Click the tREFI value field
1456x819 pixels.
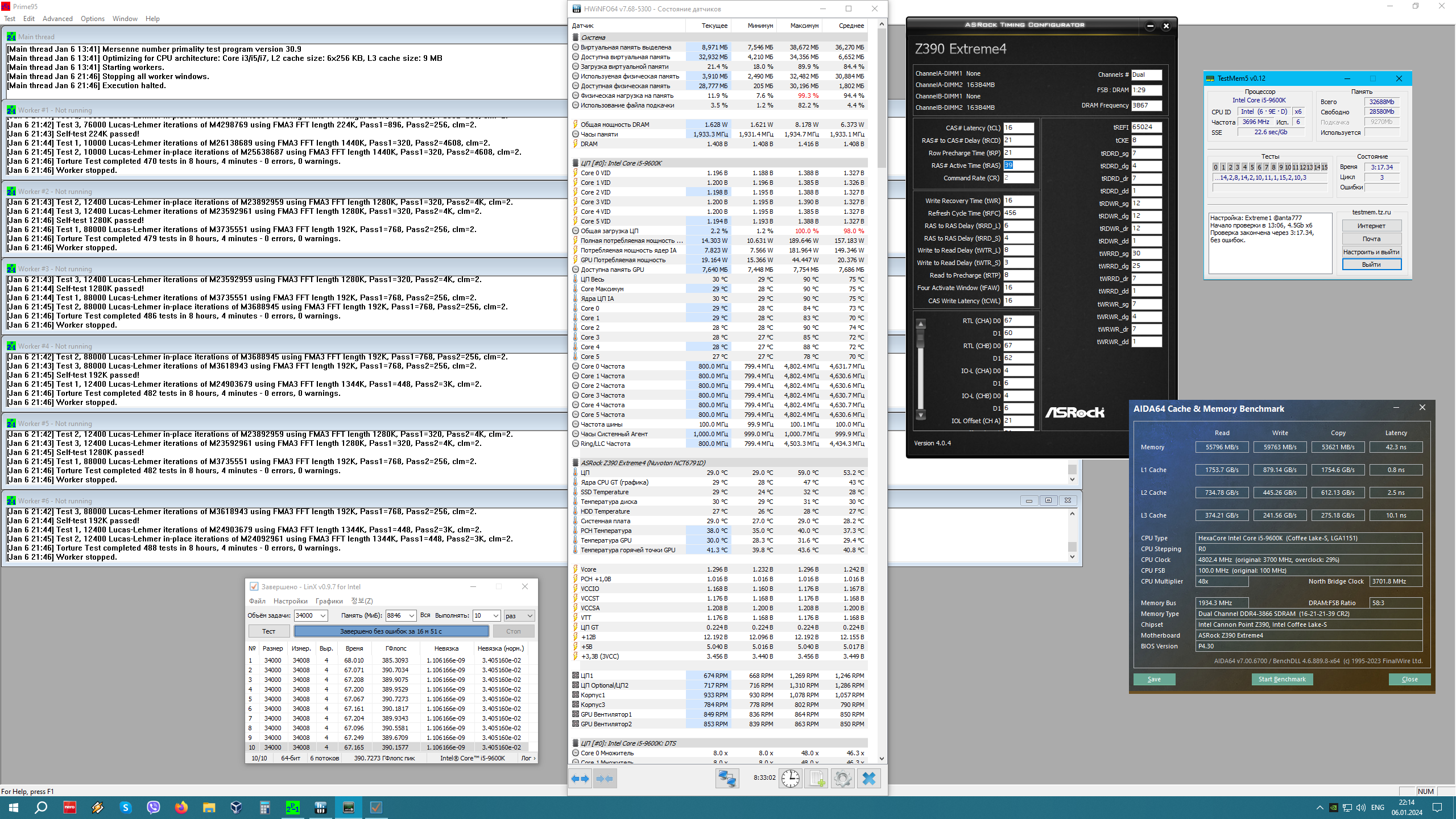pyautogui.click(x=1146, y=127)
